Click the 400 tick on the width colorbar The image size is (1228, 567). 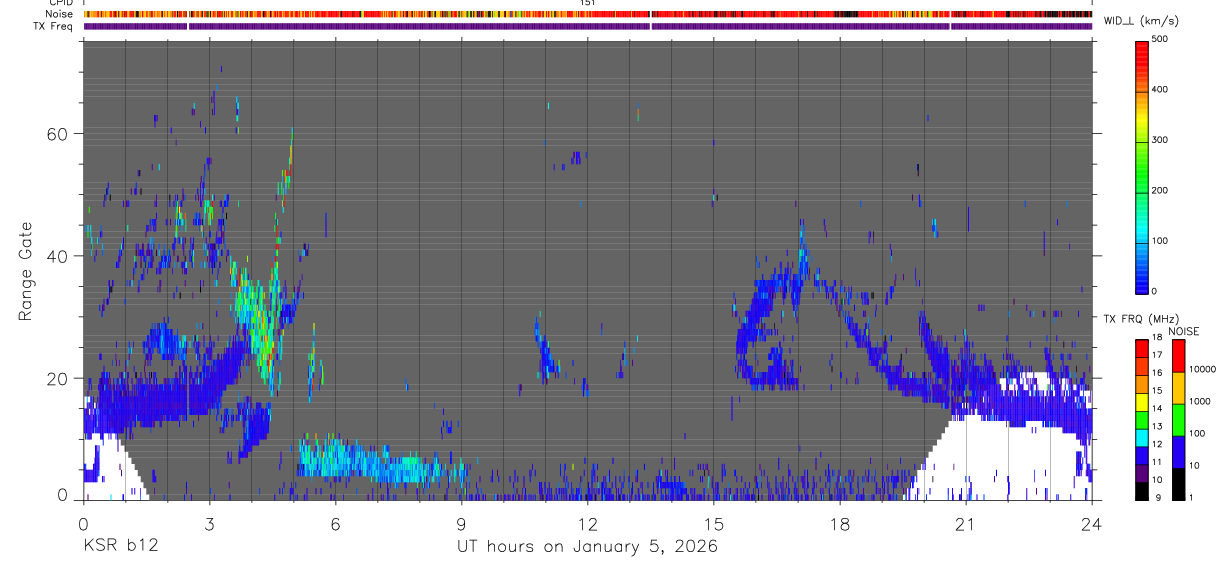coord(1160,90)
